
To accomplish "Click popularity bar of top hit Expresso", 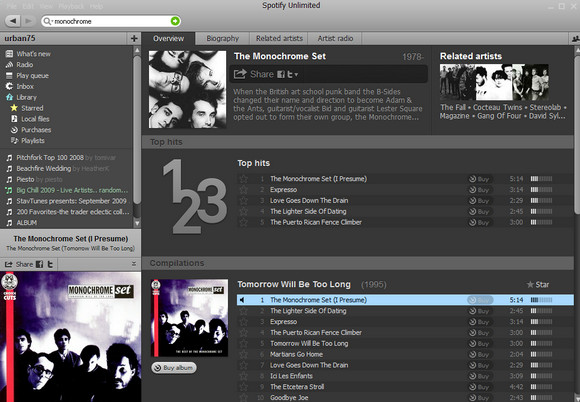I will pyautogui.click(x=541, y=190).
